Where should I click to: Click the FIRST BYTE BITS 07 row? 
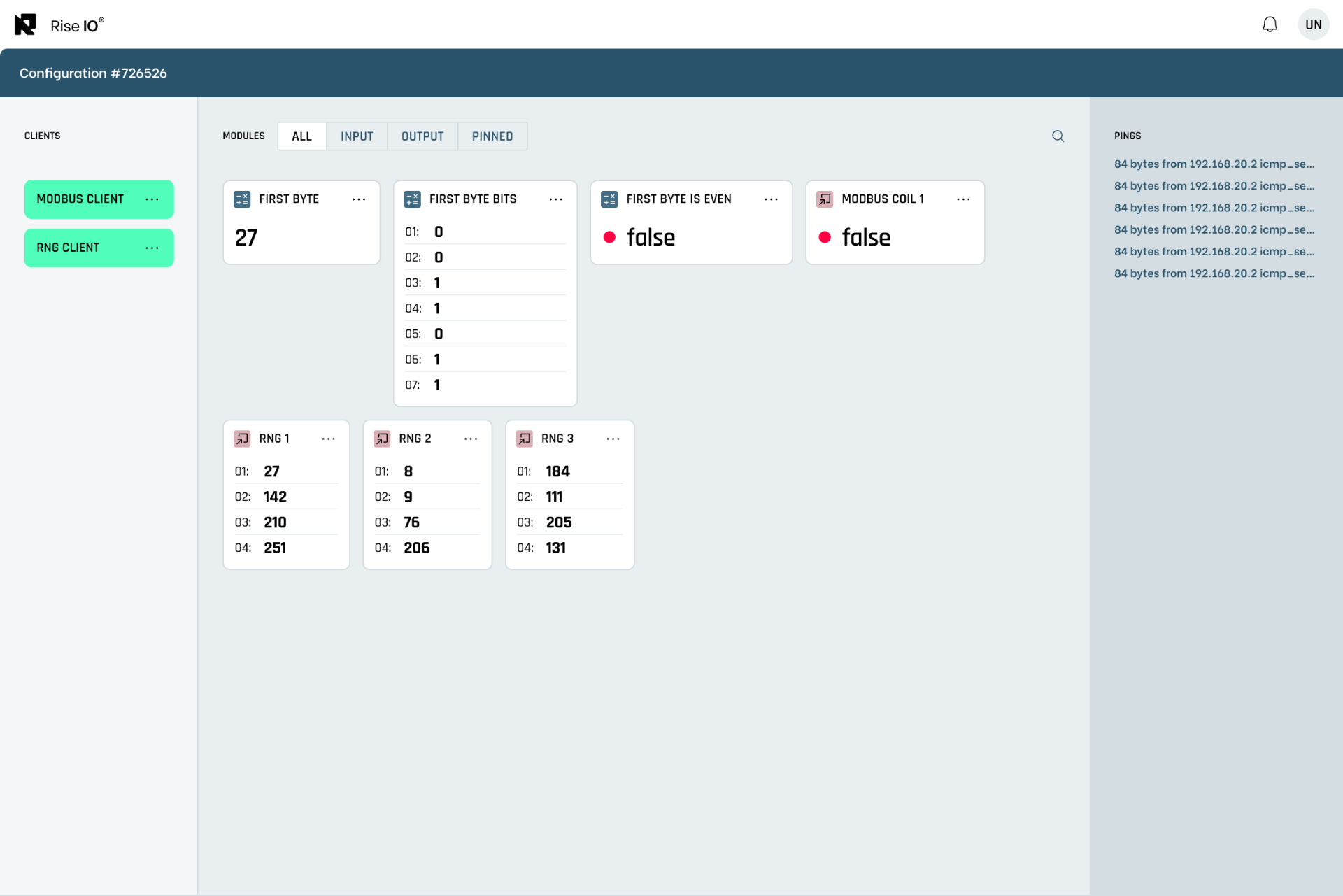(x=485, y=385)
